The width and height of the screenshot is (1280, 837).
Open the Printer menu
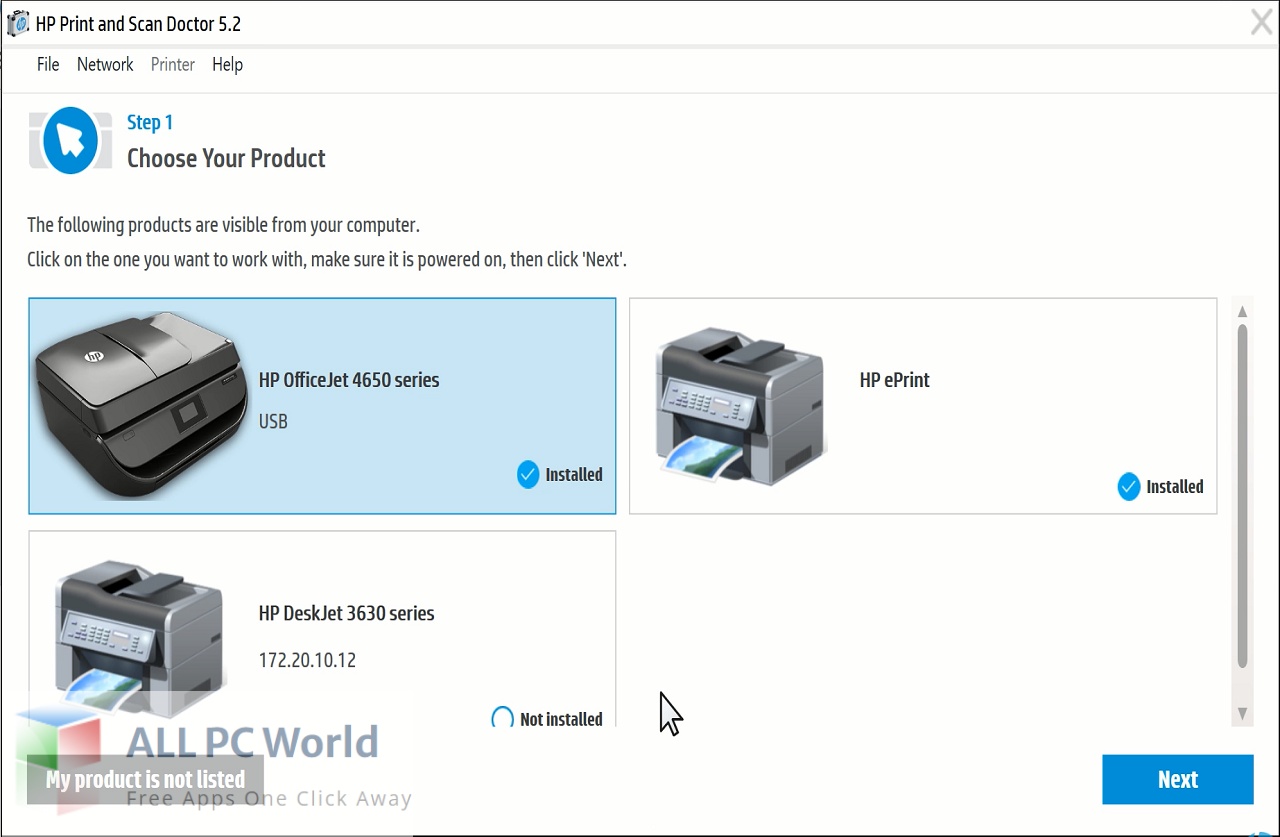click(173, 64)
